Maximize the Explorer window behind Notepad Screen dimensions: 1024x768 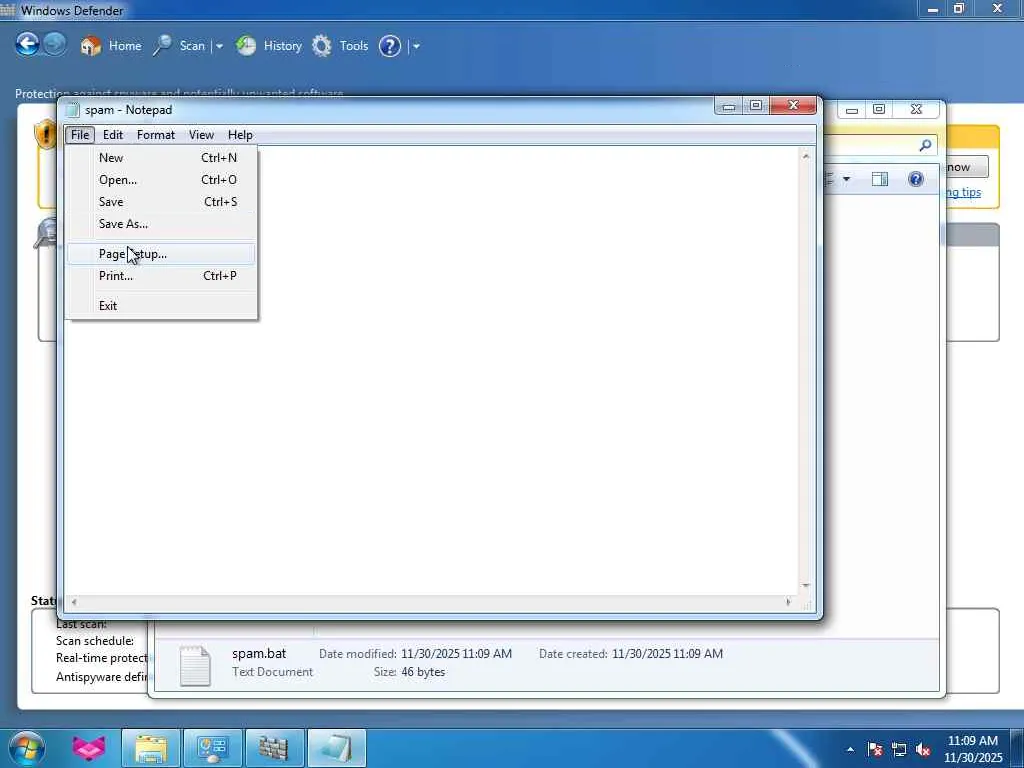pyautogui.click(x=879, y=109)
